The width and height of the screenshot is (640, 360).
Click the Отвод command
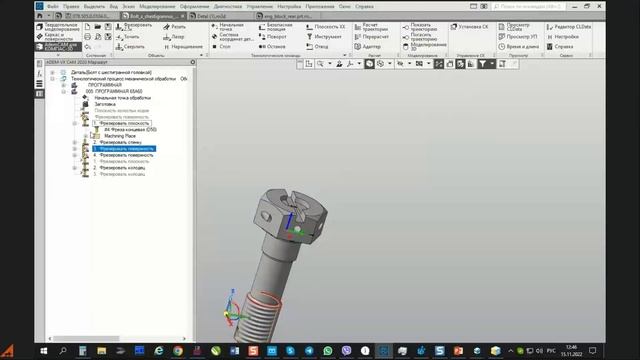(x=317, y=47)
